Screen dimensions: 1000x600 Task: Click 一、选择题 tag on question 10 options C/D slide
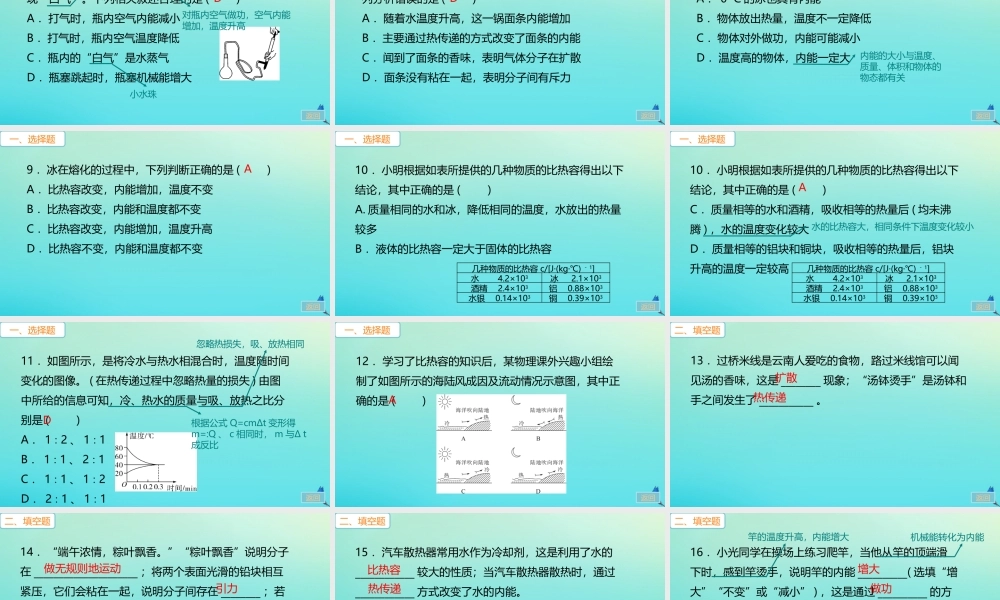pos(702,139)
